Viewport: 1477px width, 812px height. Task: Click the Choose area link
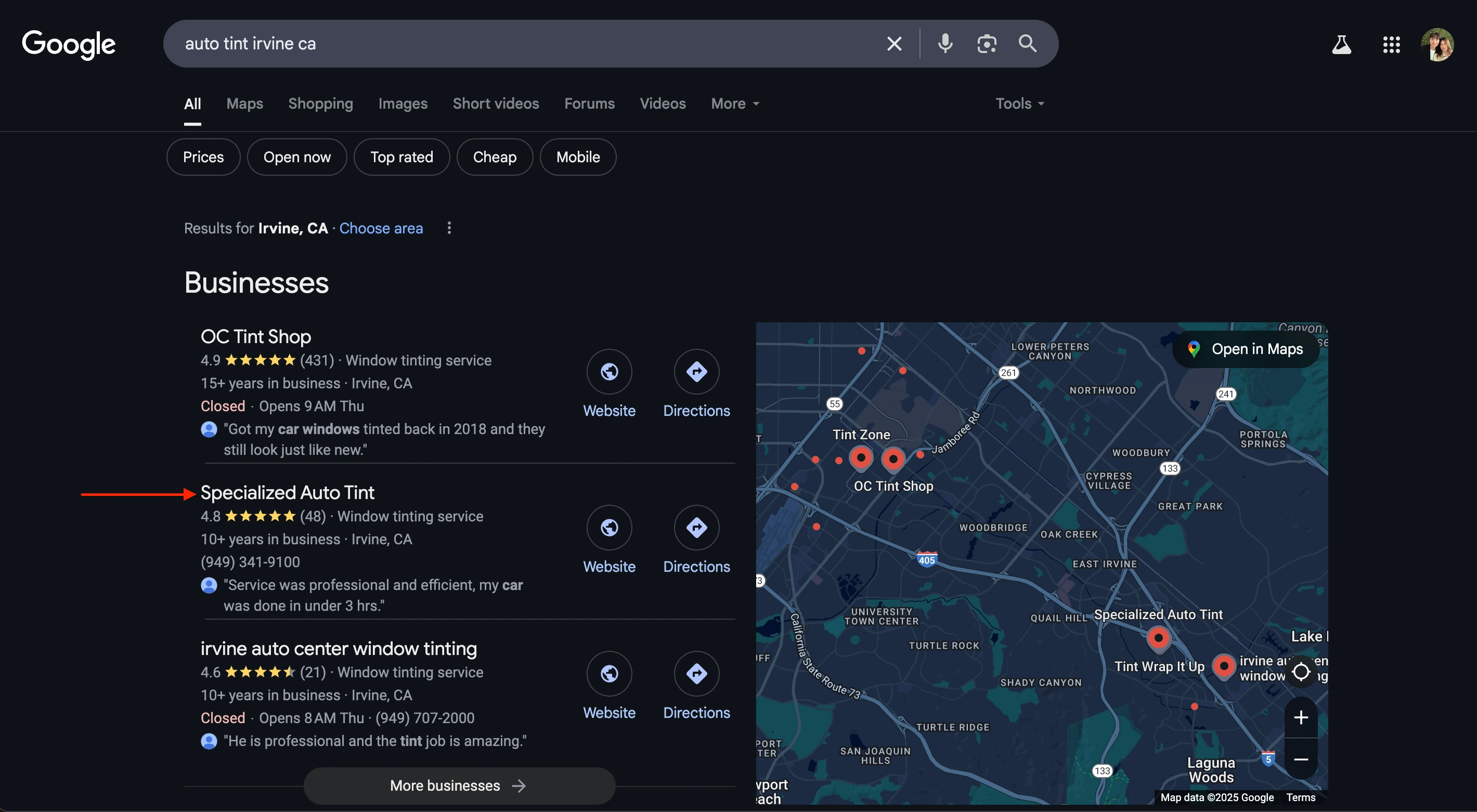381,228
